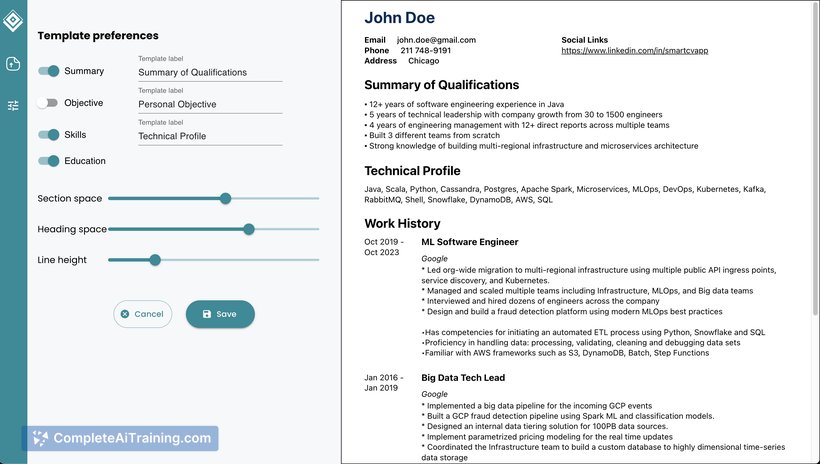
Task: Click the CompleteAiTraining.com watermark logo
Action: click(x=40, y=438)
